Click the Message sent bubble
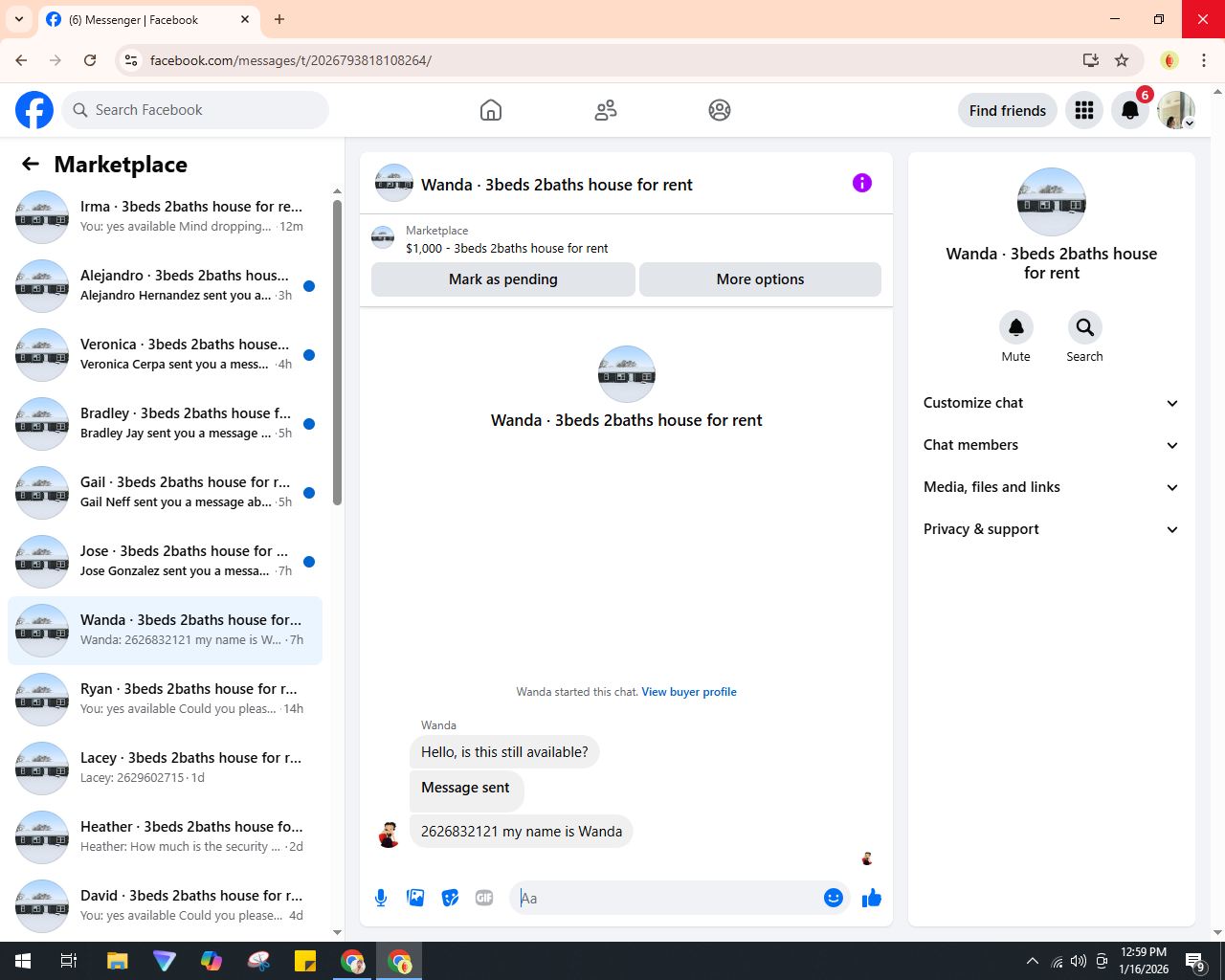 pos(466,791)
